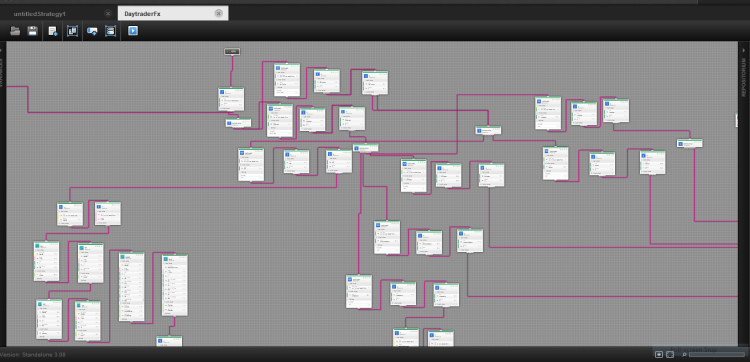Toggle the eye view icon in status bar

(659, 354)
